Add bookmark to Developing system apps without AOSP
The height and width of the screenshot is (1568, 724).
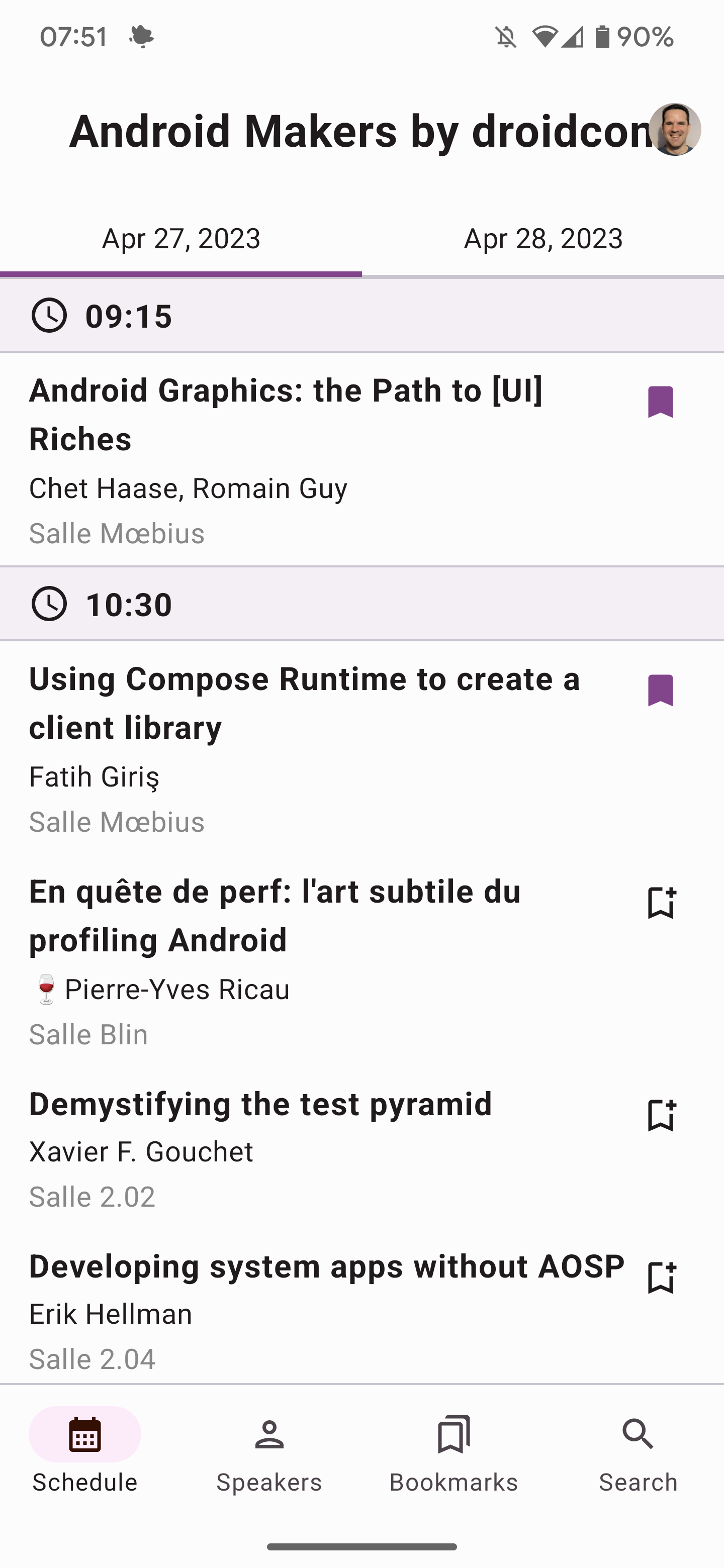[661, 1277]
